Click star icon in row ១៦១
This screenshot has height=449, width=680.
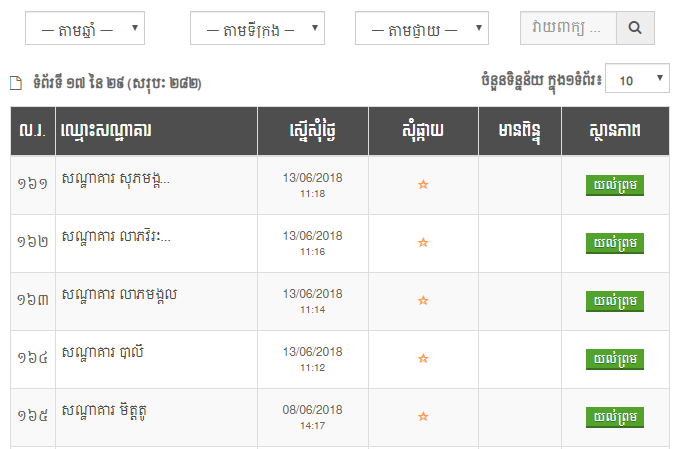pos(423,185)
